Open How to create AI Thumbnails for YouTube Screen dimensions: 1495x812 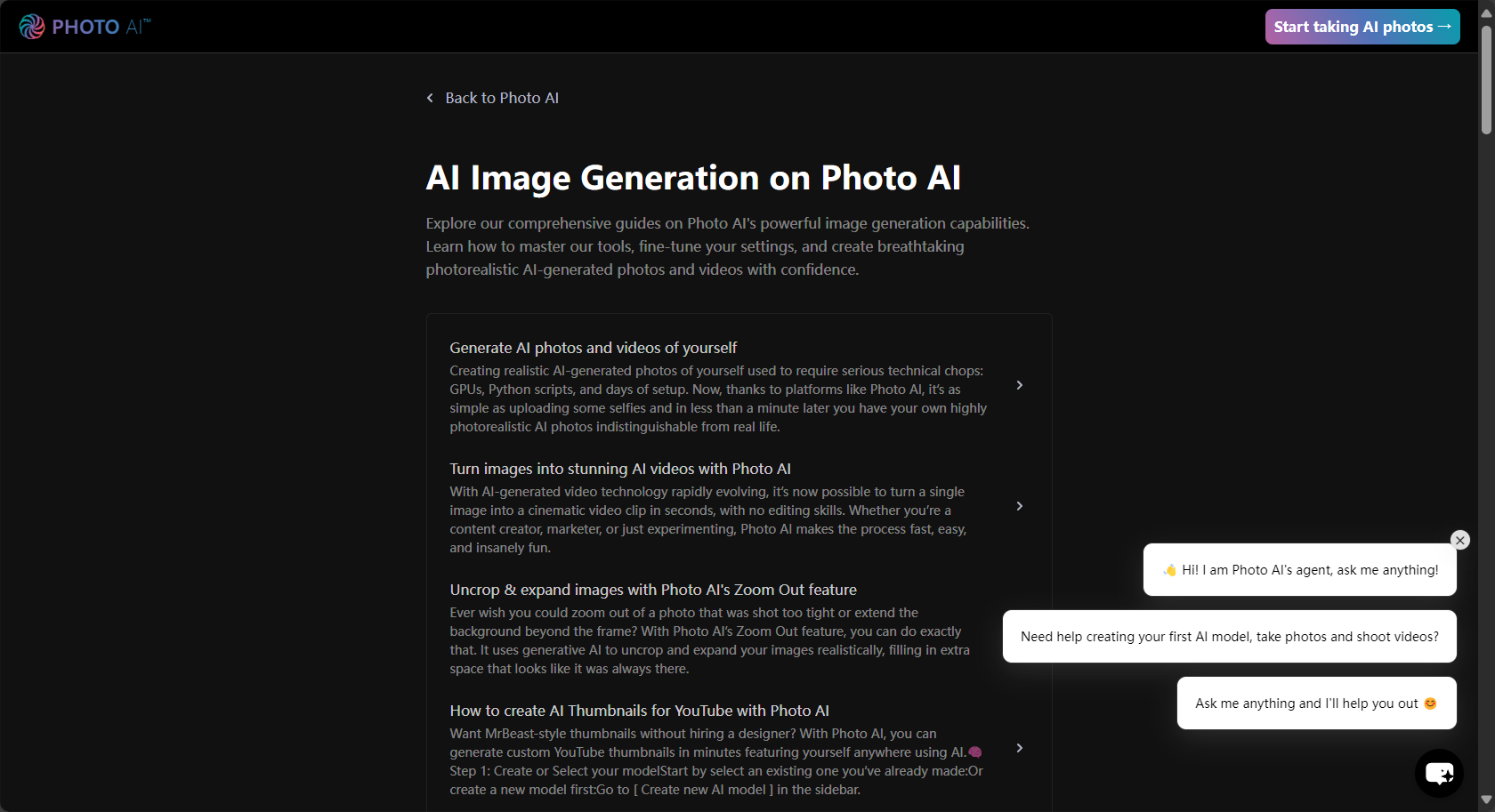click(x=639, y=711)
